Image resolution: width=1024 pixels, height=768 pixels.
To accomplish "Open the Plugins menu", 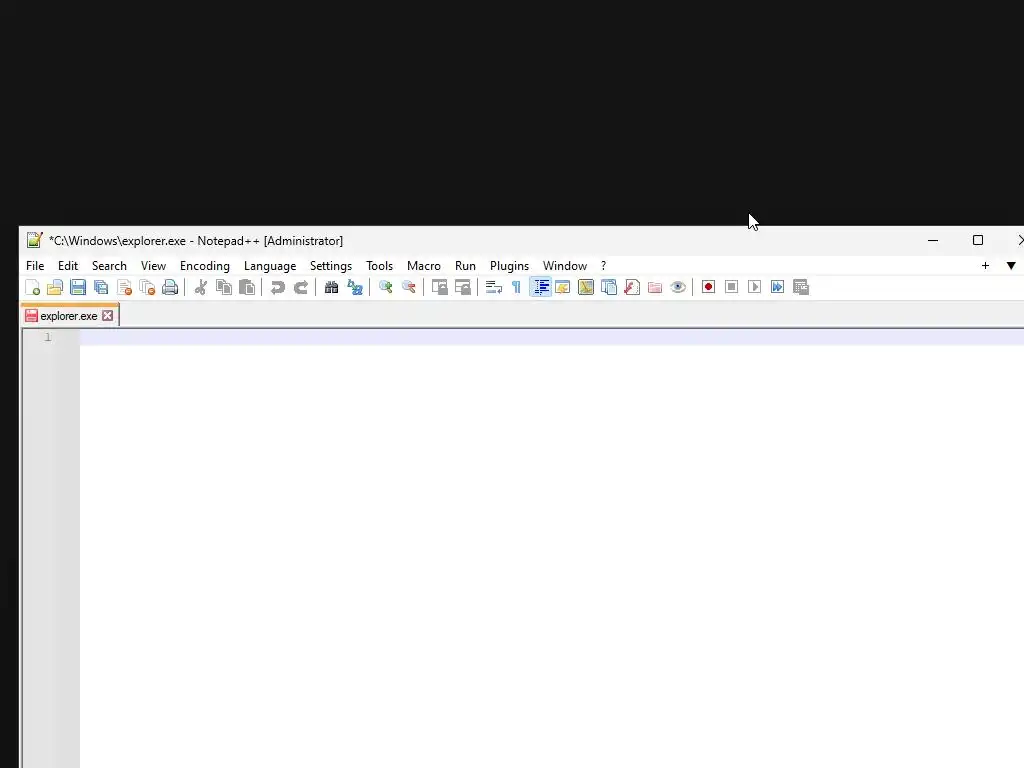I will tap(509, 266).
